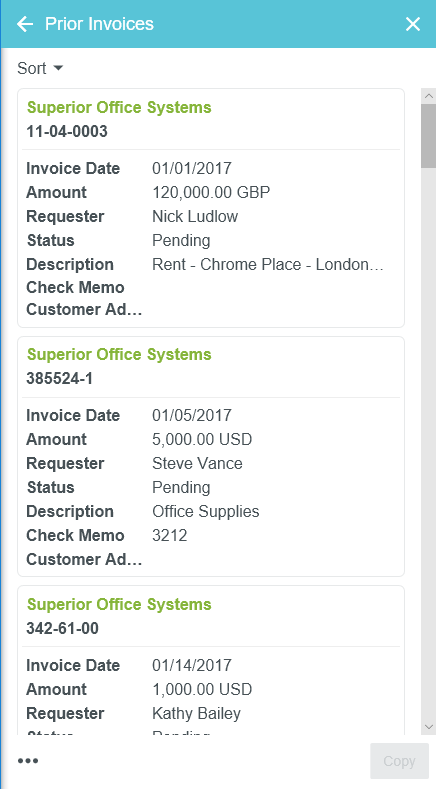Click the 3212 check memo value
This screenshot has width=436, height=789.
pyautogui.click(x=170, y=535)
